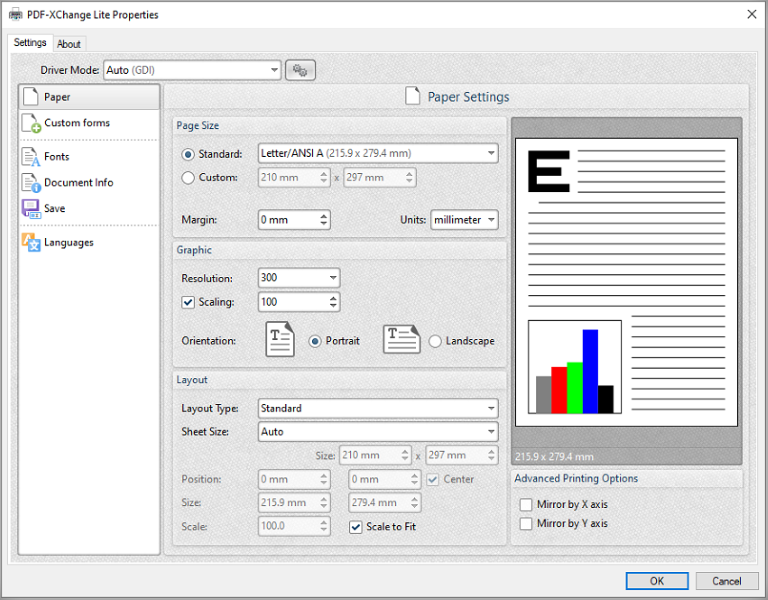This screenshot has height=600, width=768.
Task: Select Standard page size radio button
Action: pyautogui.click(x=188, y=154)
